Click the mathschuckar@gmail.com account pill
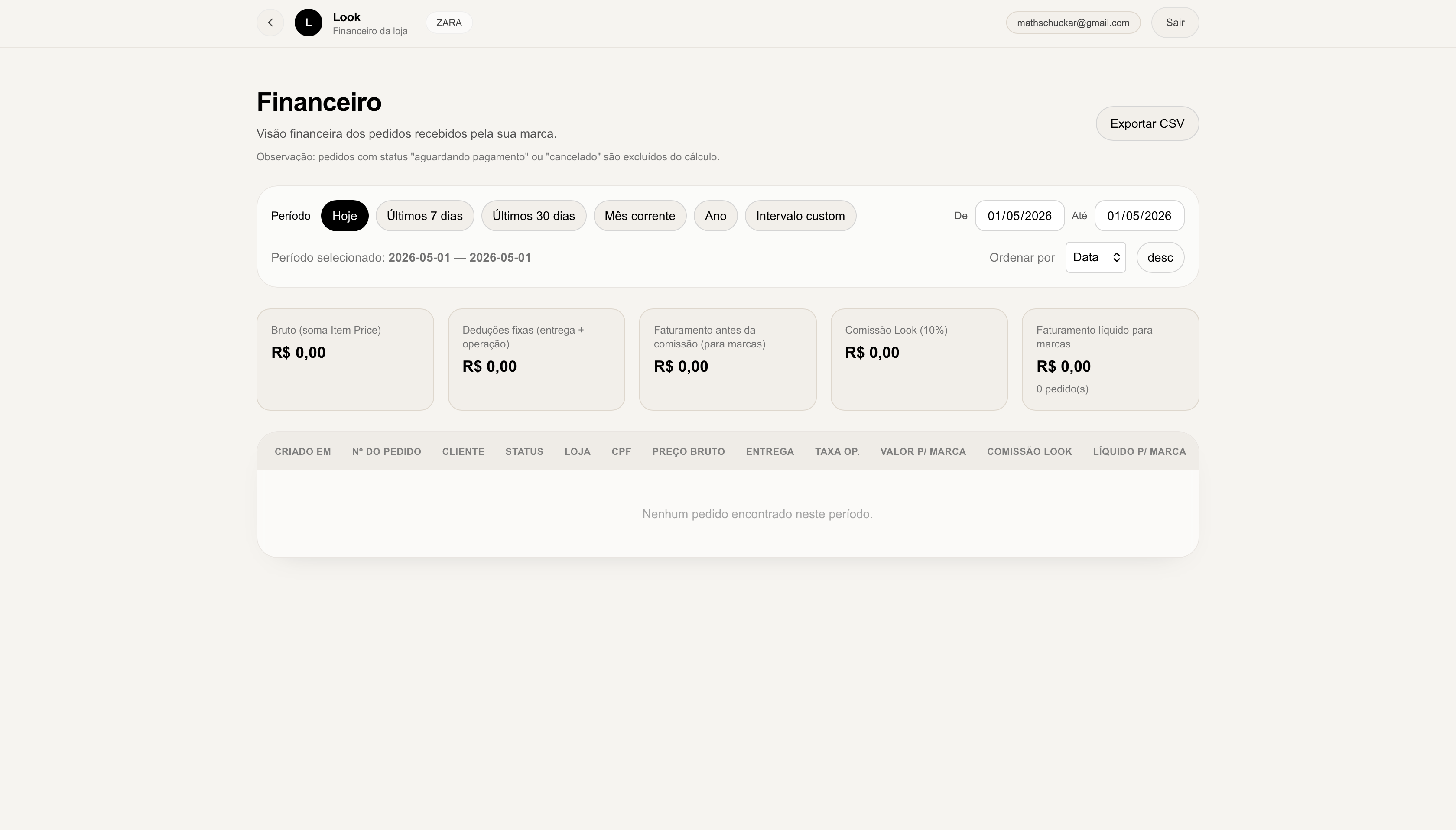 pos(1073,23)
